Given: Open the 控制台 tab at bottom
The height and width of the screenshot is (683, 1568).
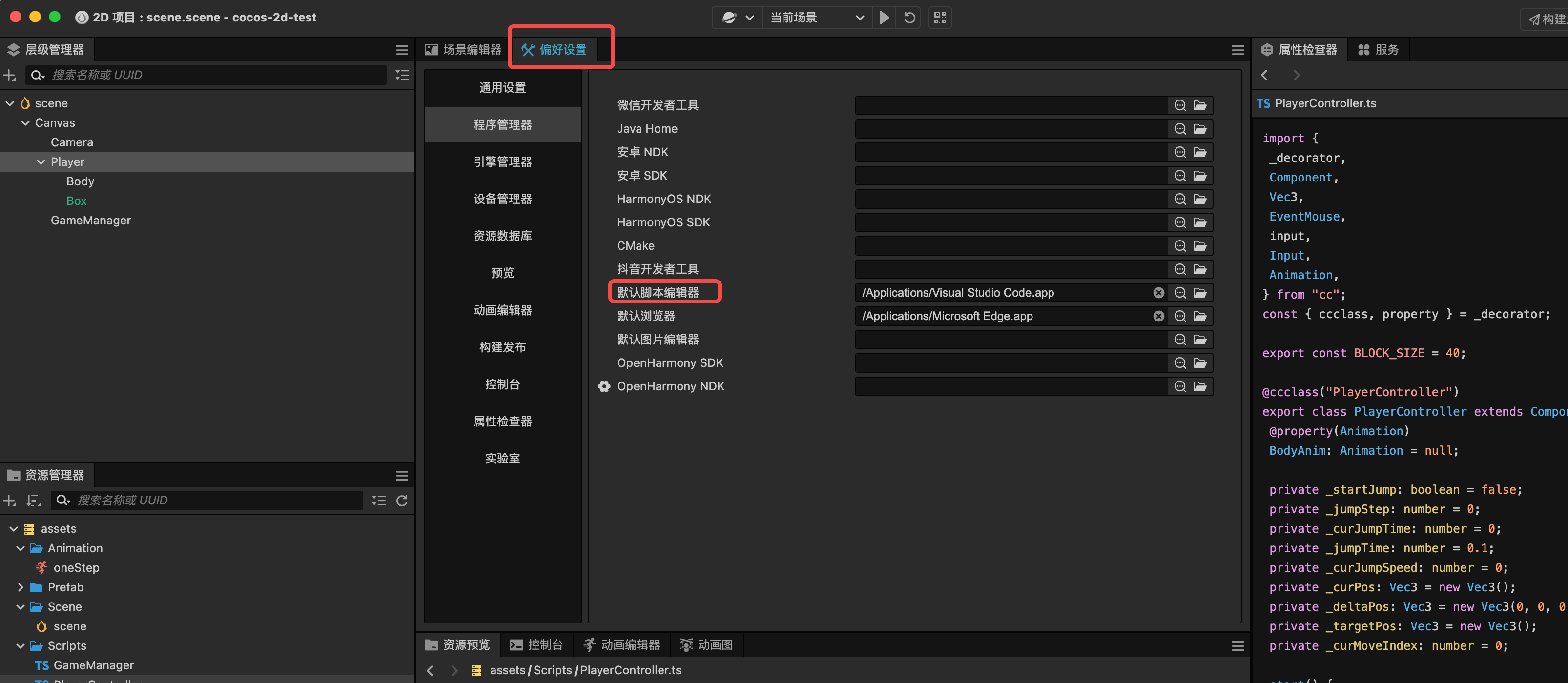Looking at the screenshot, I should coord(536,644).
